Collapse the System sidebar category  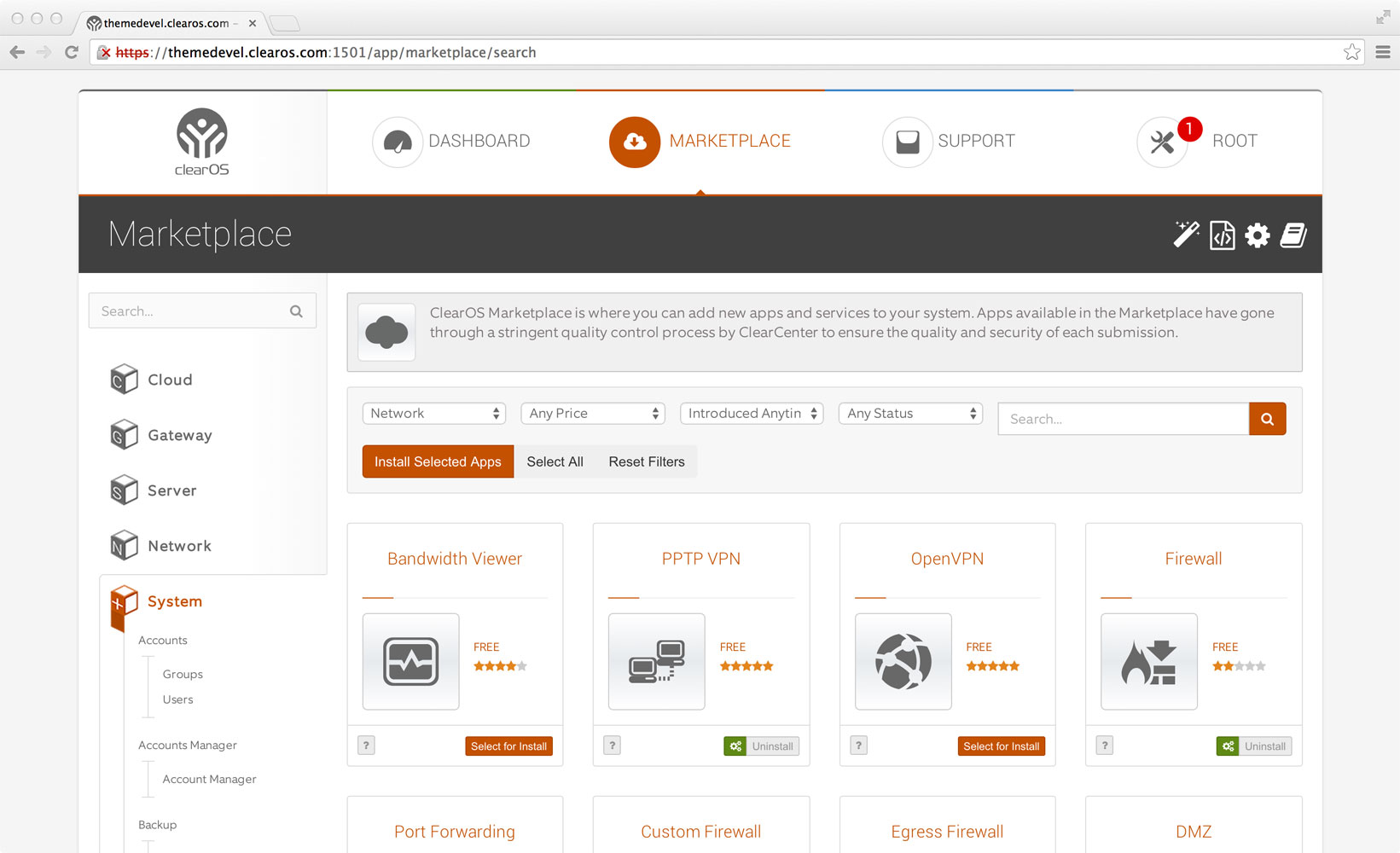[175, 601]
